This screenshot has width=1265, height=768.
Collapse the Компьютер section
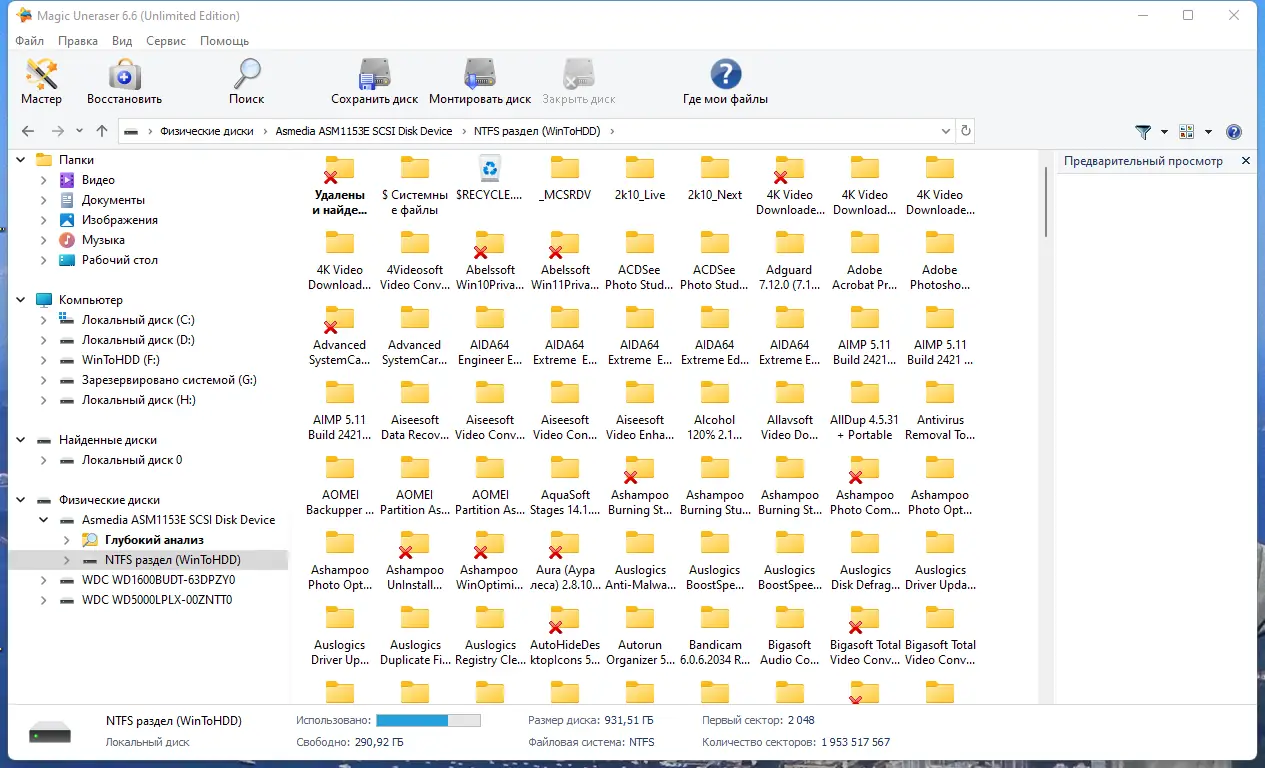coord(20,300)
